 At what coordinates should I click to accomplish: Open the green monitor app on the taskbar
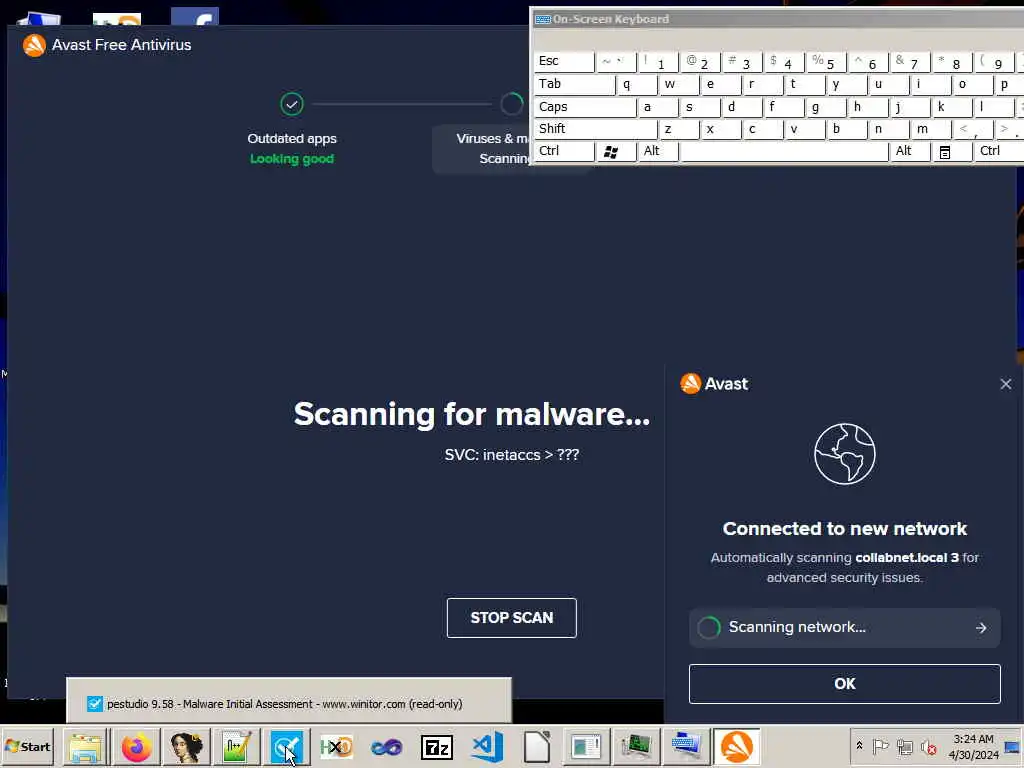(636, 746)
